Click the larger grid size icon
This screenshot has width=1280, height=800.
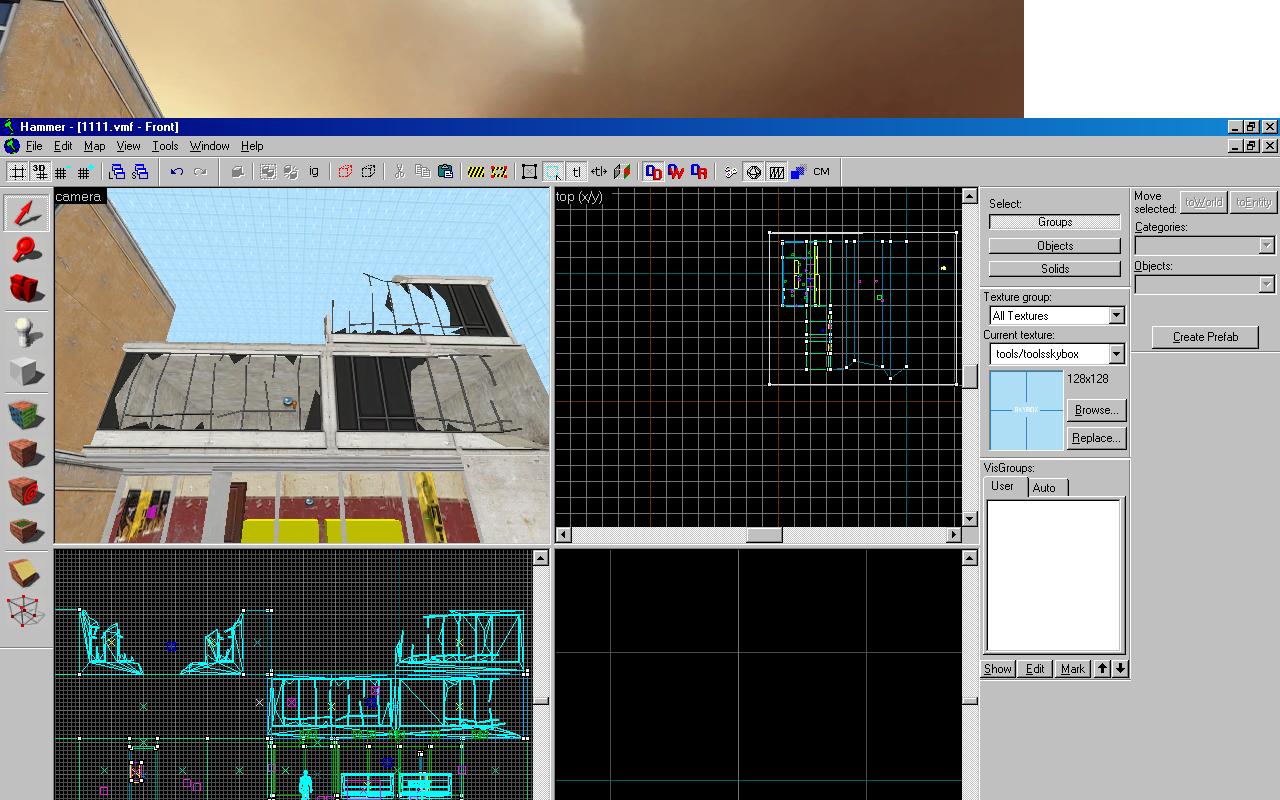[x=84, y=172]
